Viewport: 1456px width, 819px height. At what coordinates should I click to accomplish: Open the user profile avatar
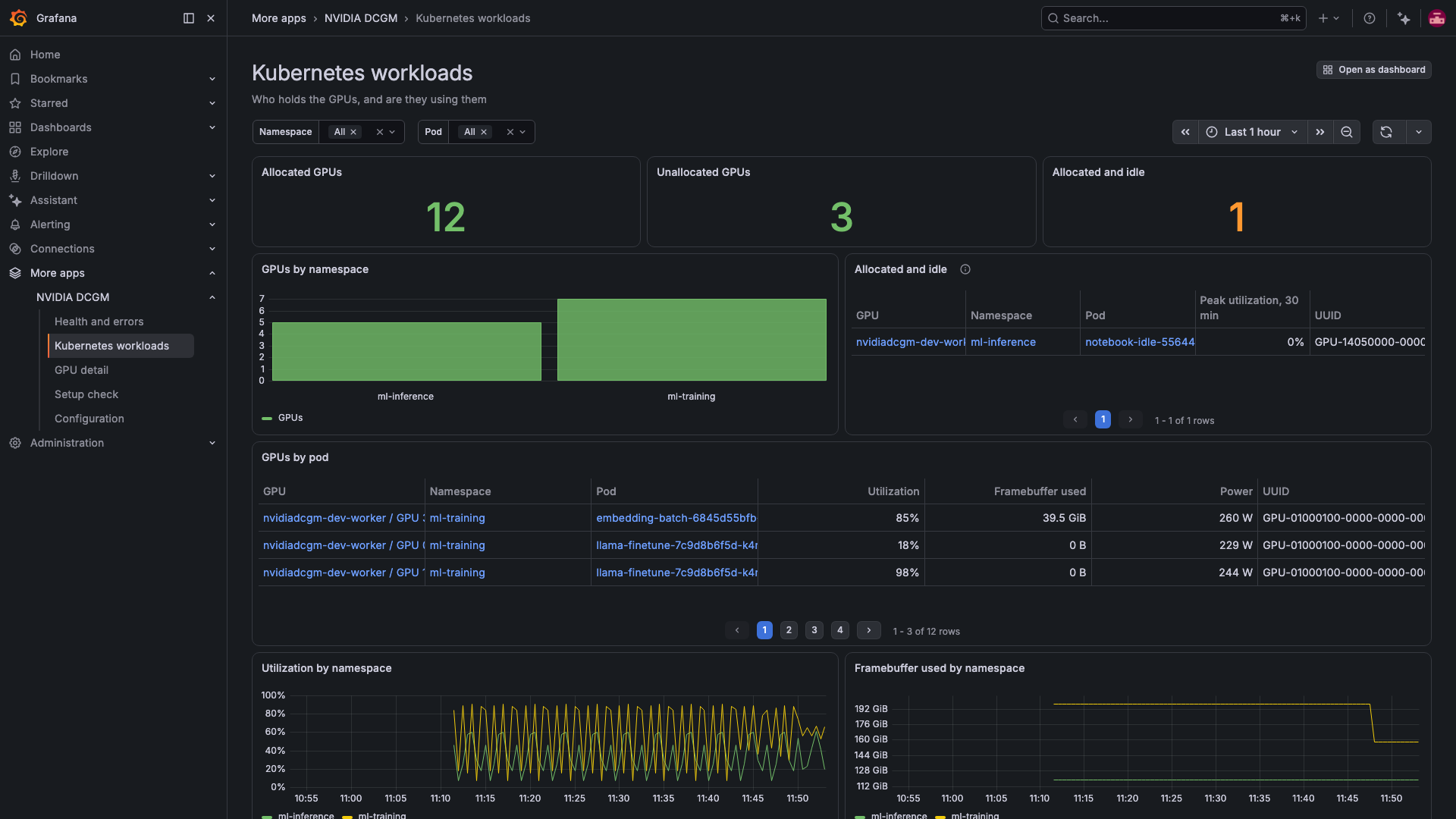click(1436, 18)
